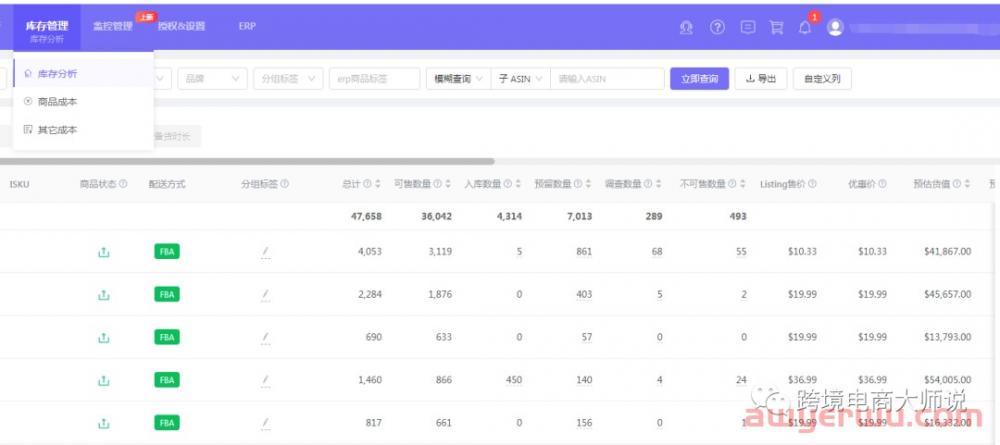The image size is (1000, 445).
Task: Click the estimated value $45,657.00
Action: (947, 295)
